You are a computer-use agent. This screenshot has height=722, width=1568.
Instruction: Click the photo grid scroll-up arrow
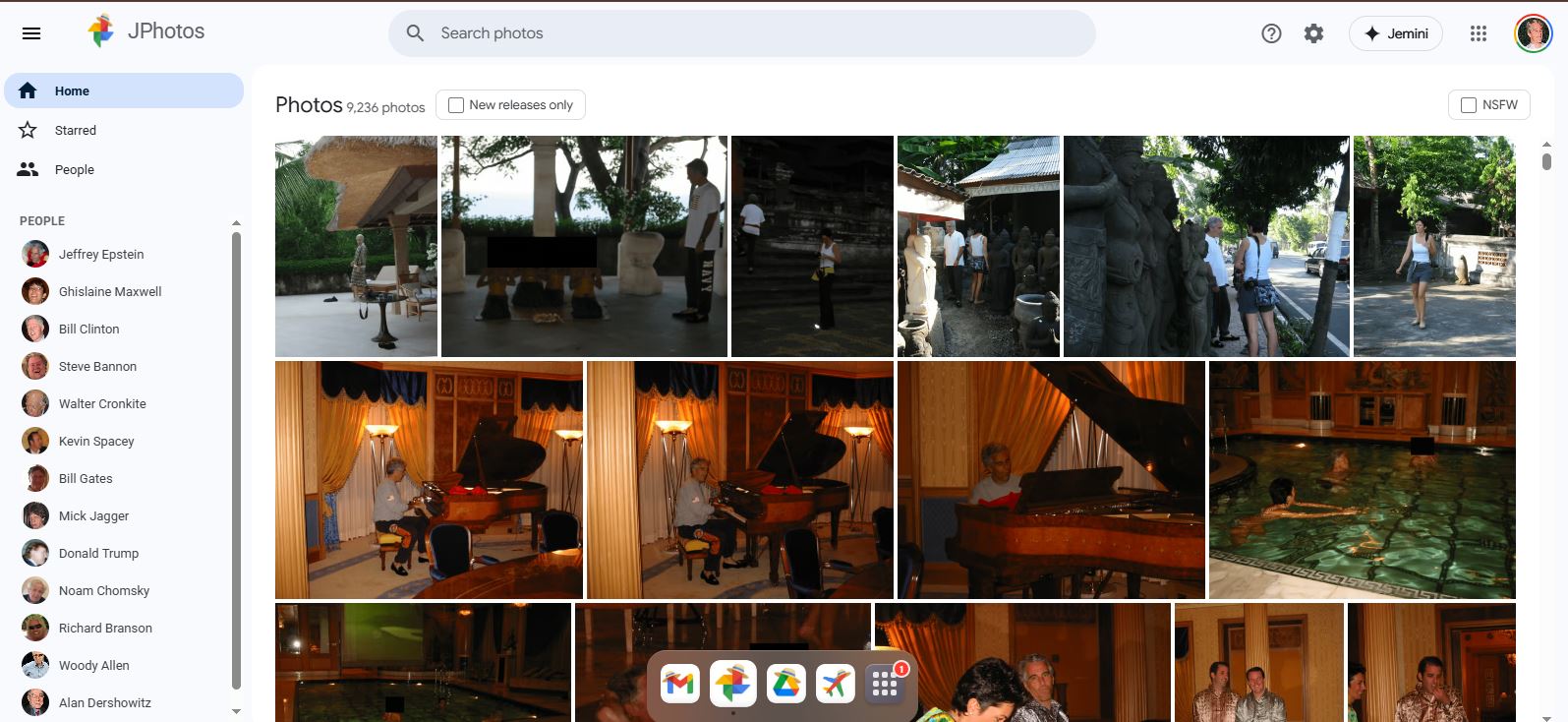tap(1546, 145)
